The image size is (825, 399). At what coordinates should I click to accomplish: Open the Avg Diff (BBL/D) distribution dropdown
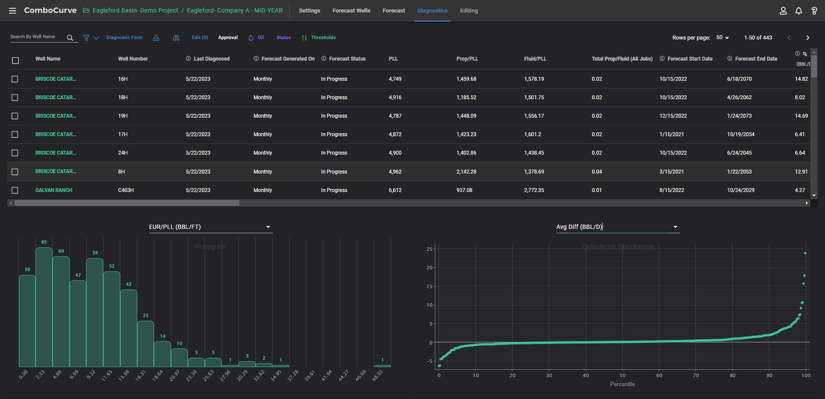pos(618,227)
